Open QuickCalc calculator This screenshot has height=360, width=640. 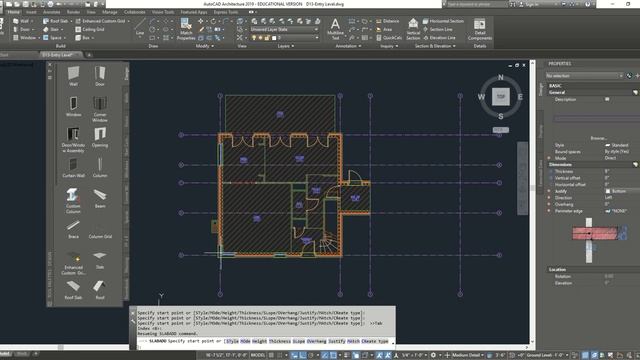point(389,38)
